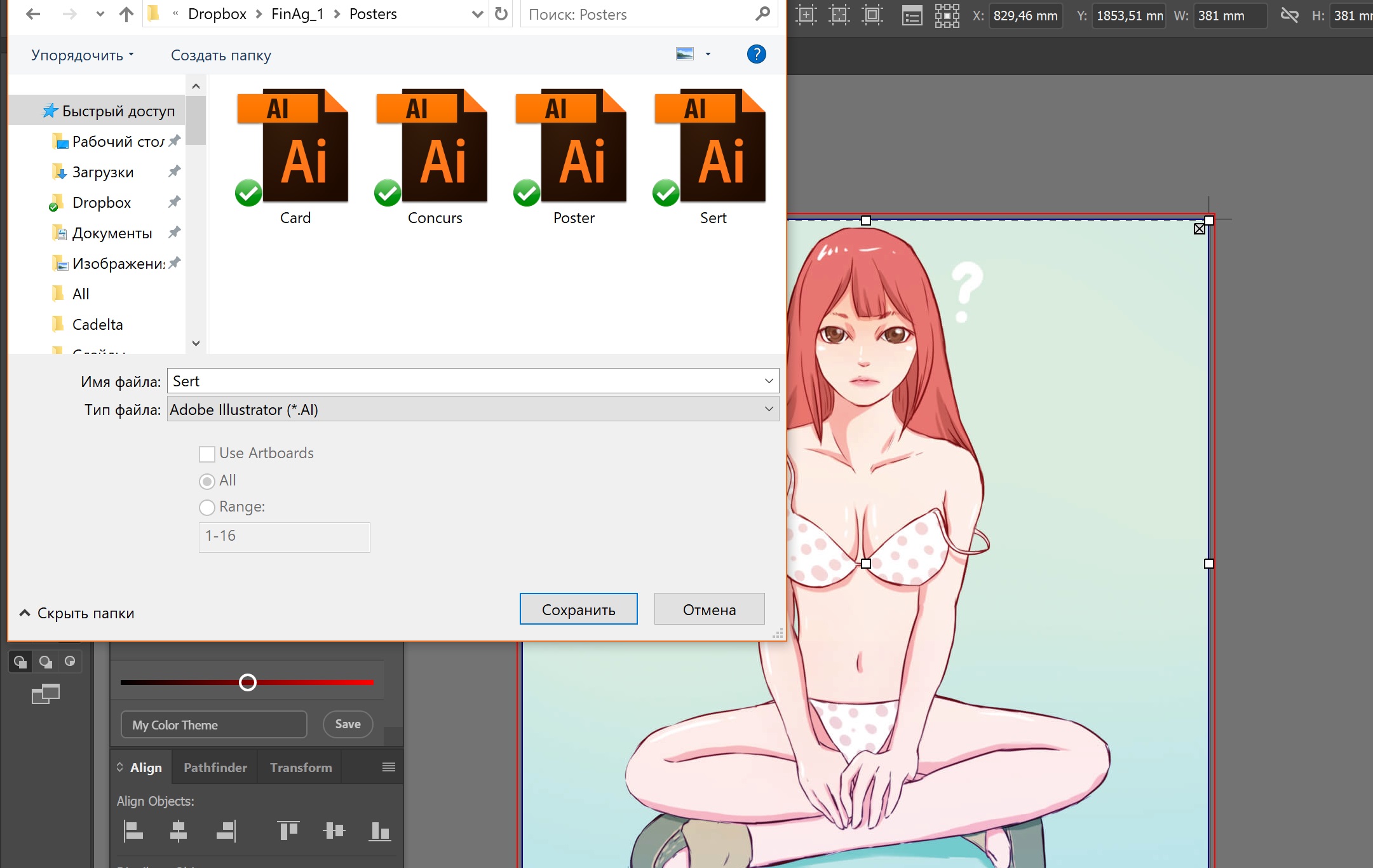
Task: Click the search magnifier icon
Action: click(763, 14)
